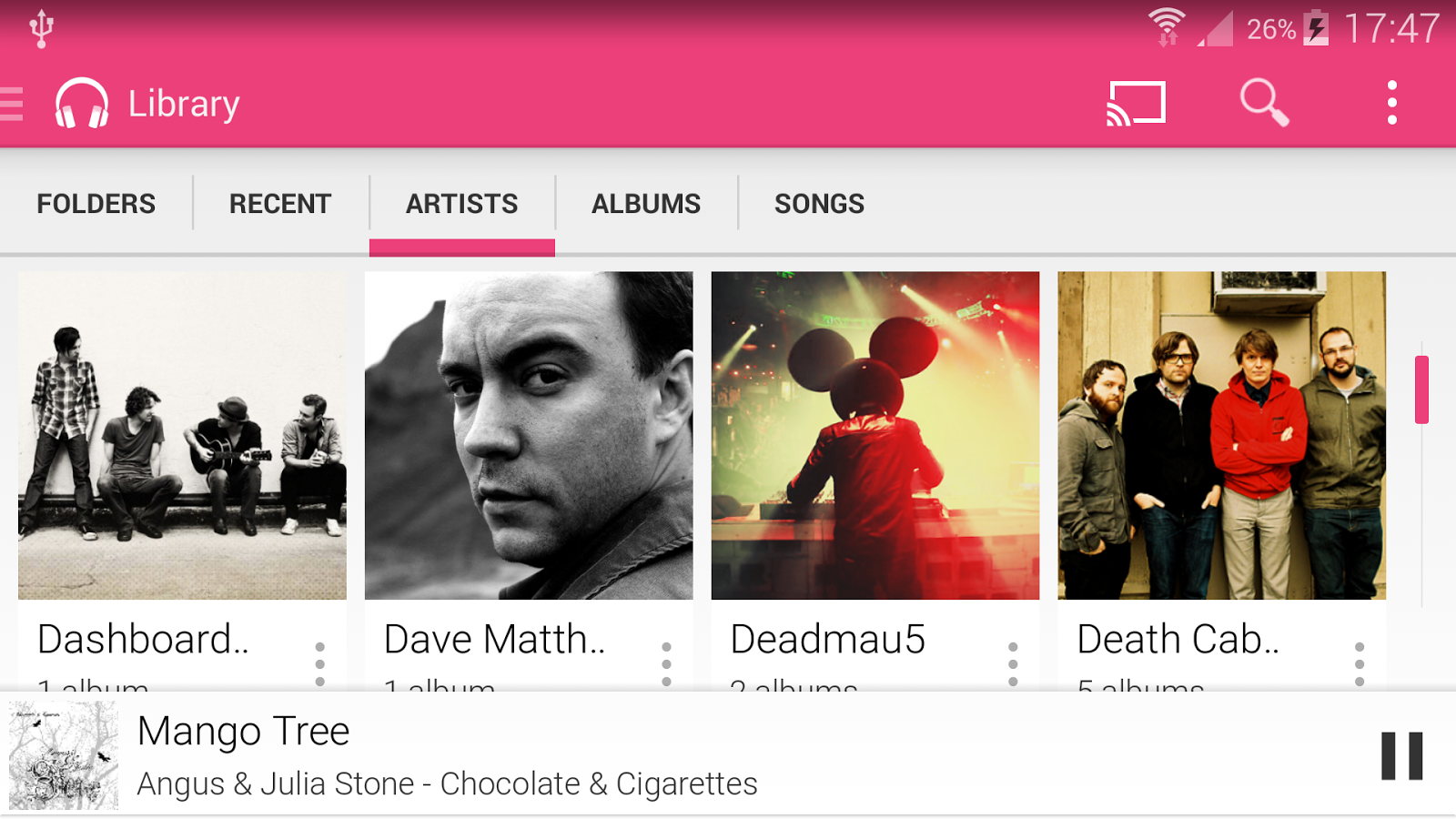
Task: Open the navigation drawer hamburger menu
Action: pyautogui.click(x=13, y=104)
